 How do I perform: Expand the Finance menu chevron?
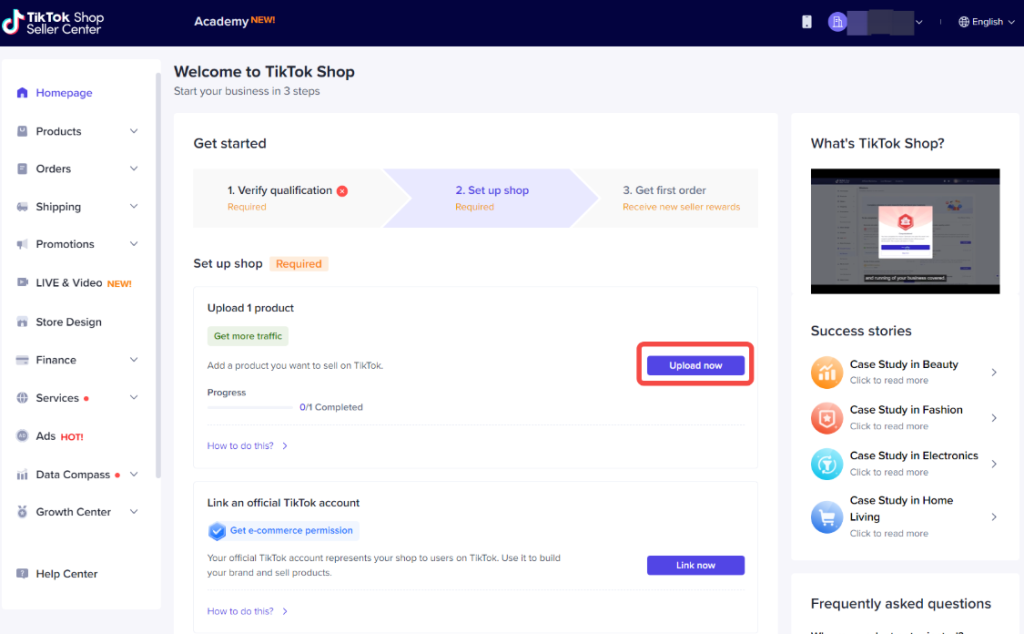coord(134,360)
